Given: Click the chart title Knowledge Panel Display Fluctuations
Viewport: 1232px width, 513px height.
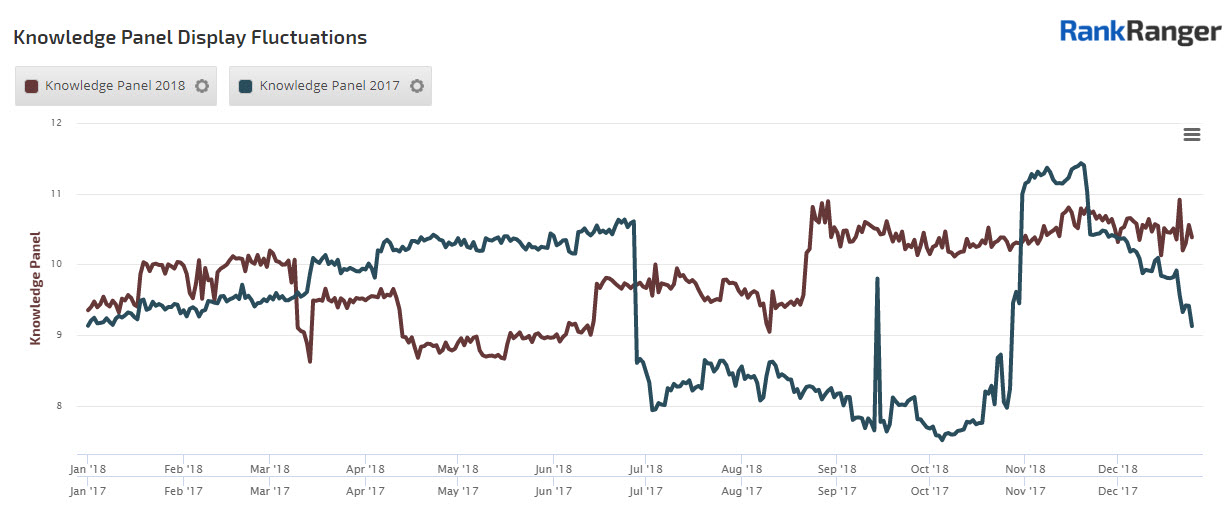Looking at the screenshot, I should click(x=190, y=38).
